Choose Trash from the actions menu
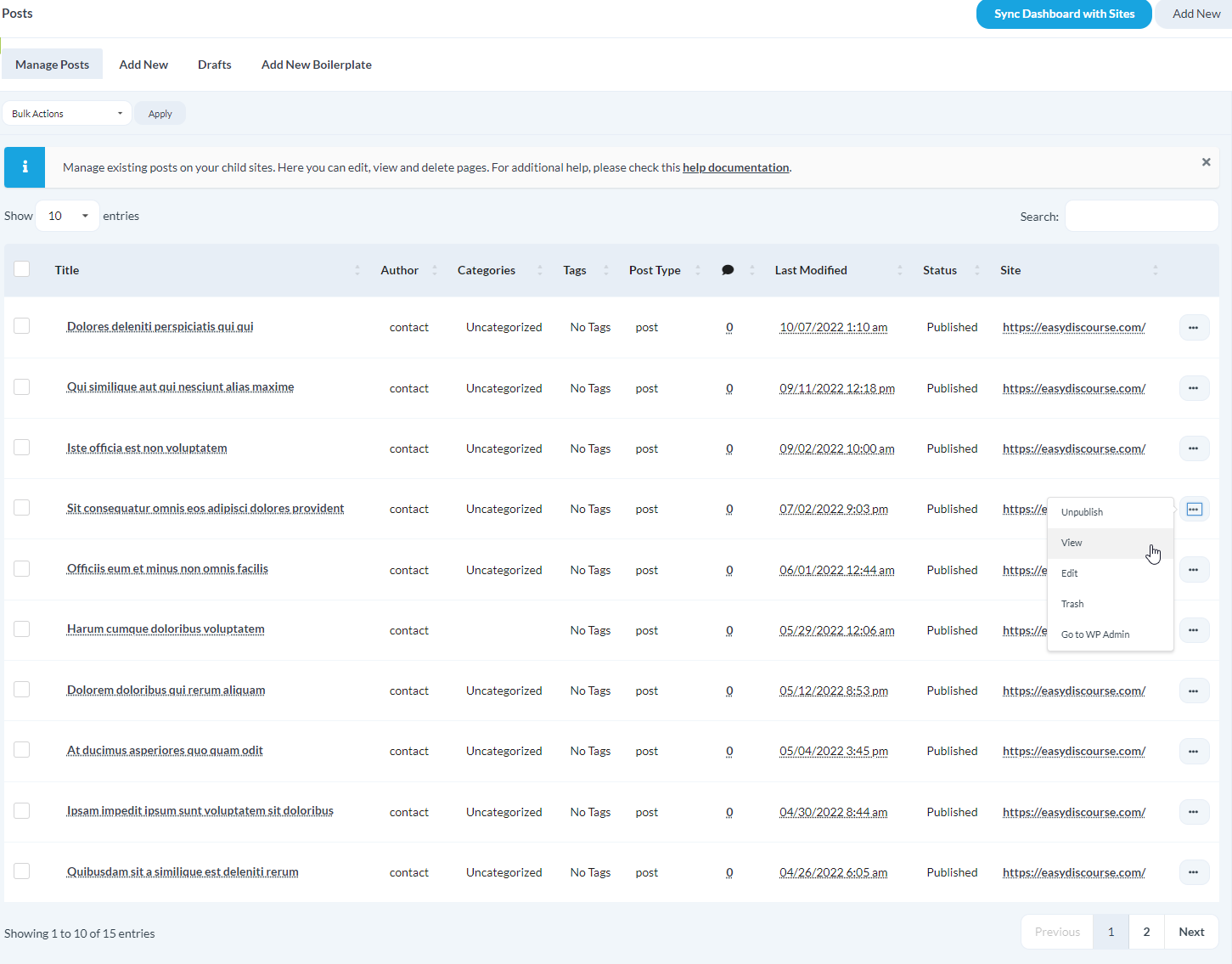 pyautogui.click(x=1111, y=604)
